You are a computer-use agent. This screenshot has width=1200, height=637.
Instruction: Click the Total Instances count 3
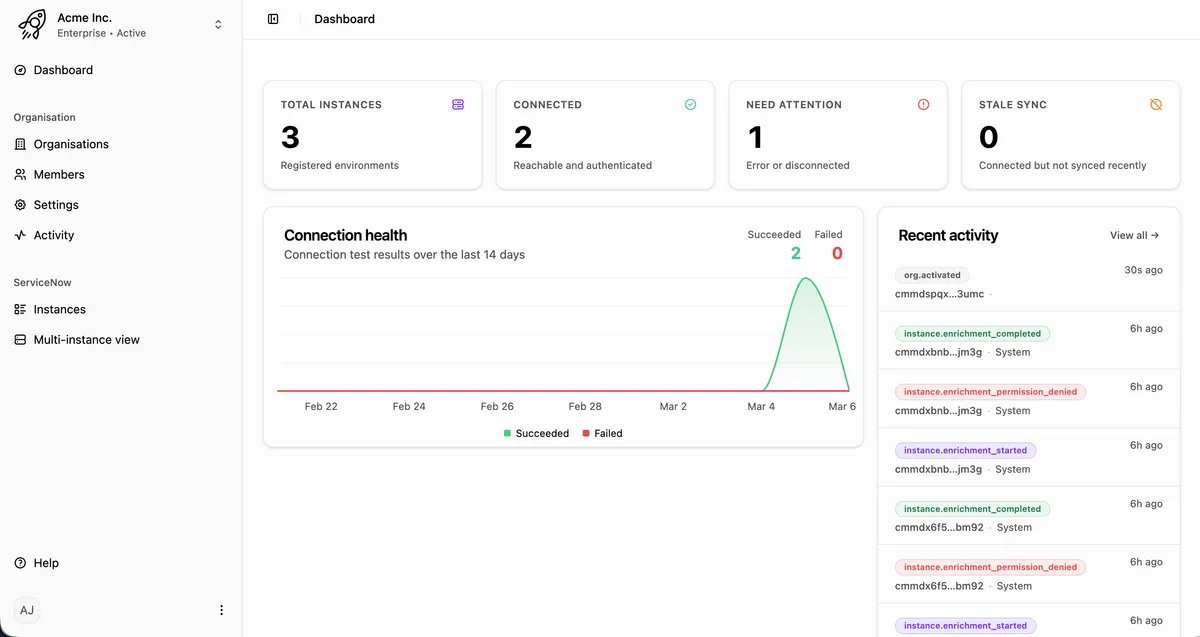[290, 137]
